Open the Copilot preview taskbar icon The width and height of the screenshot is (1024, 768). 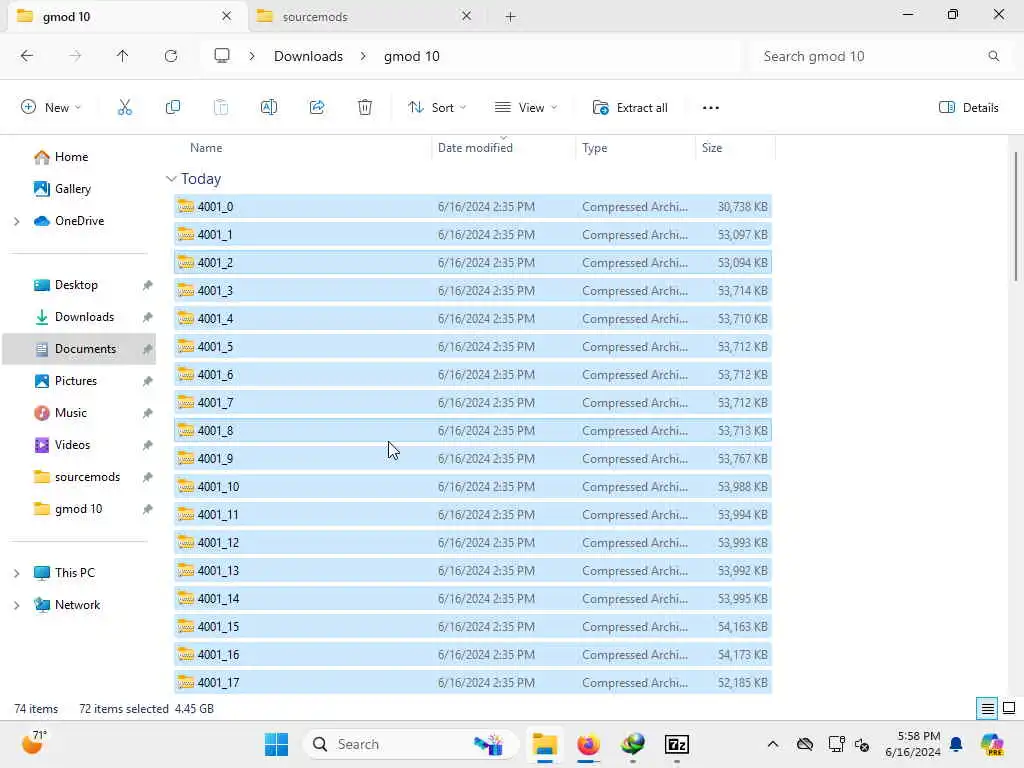click(992, 744)
